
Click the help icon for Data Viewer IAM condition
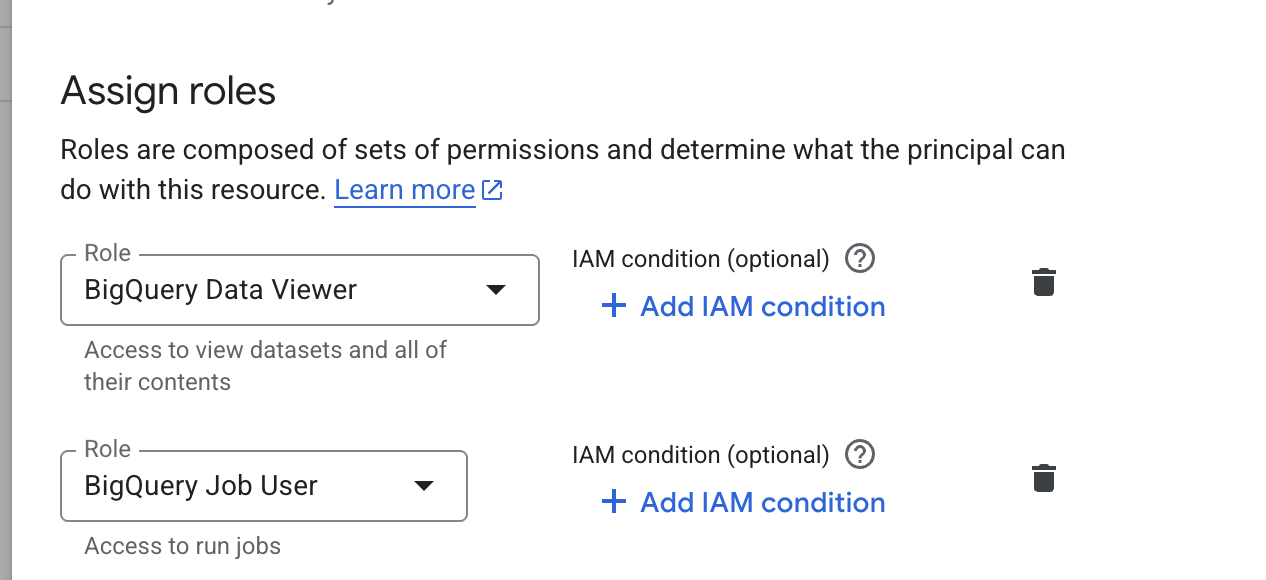tap(860, 259)
